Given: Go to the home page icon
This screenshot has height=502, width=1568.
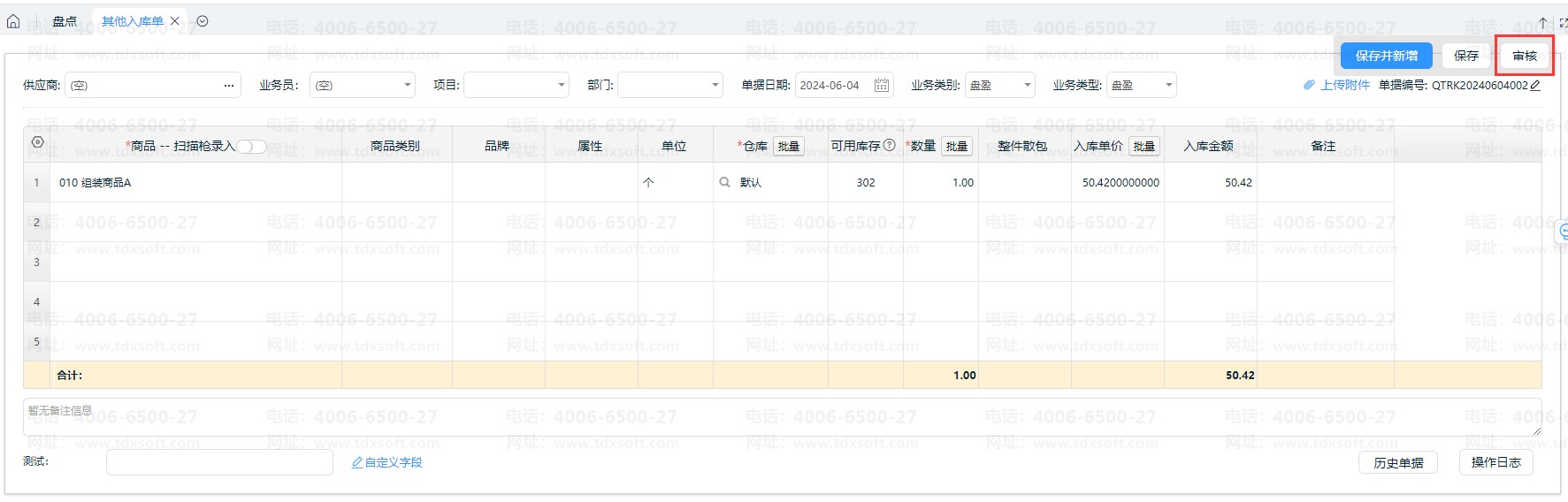Looking at the screenshot, I should [13, 21].
